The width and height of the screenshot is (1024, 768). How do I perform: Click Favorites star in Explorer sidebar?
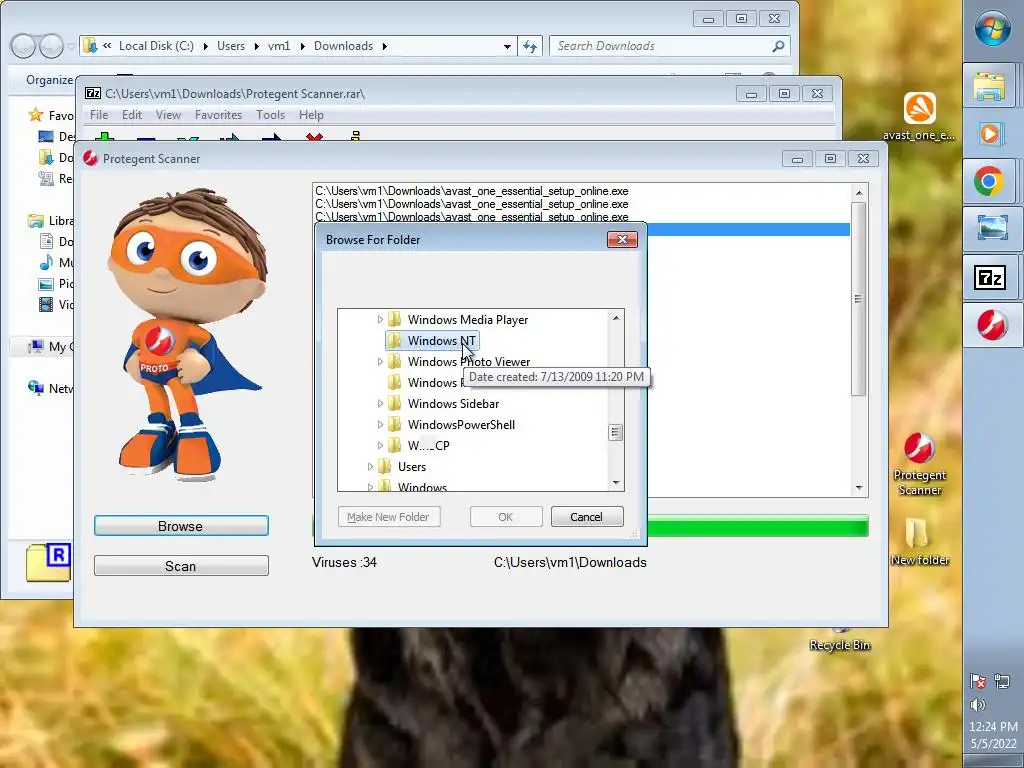35,115
